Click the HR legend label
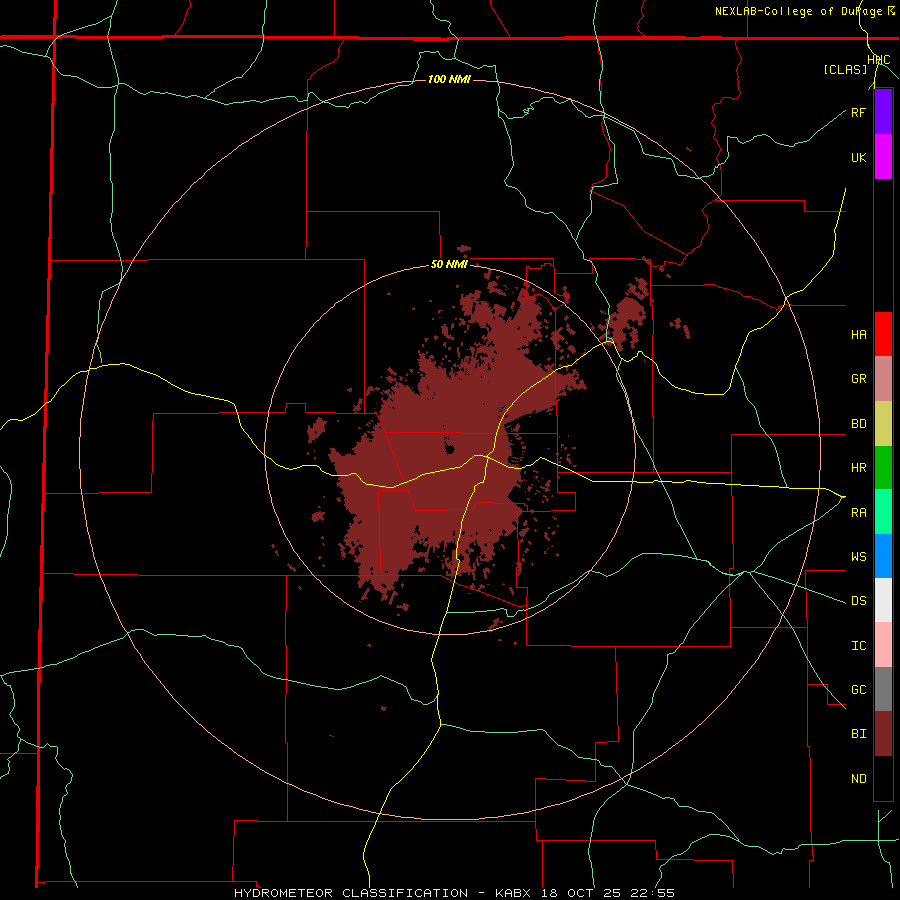Viewport: 900px width, 900px height. click(x=858, y=468)
